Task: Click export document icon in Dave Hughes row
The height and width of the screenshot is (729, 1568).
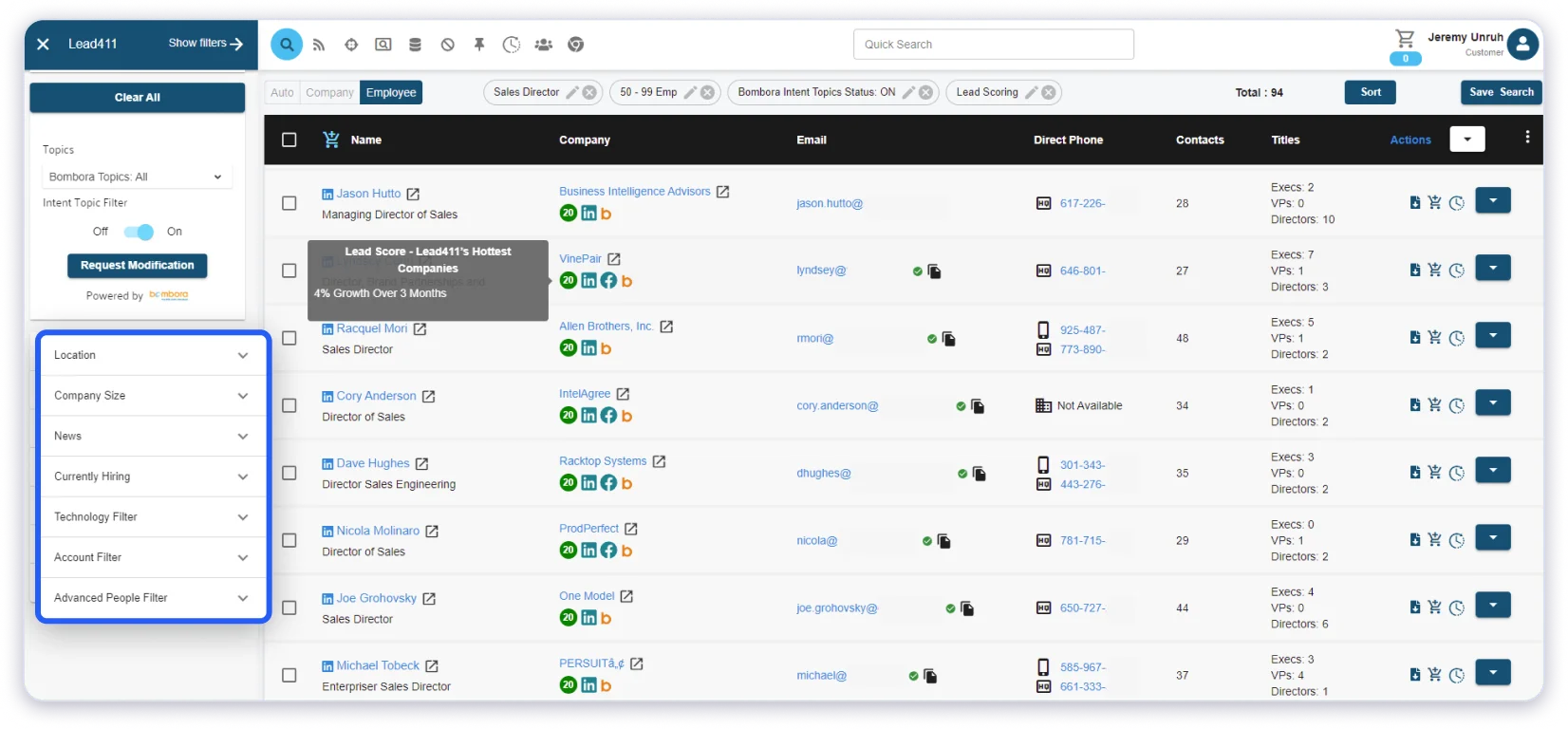Action: pyautogui.click(x=1414, y=472)
